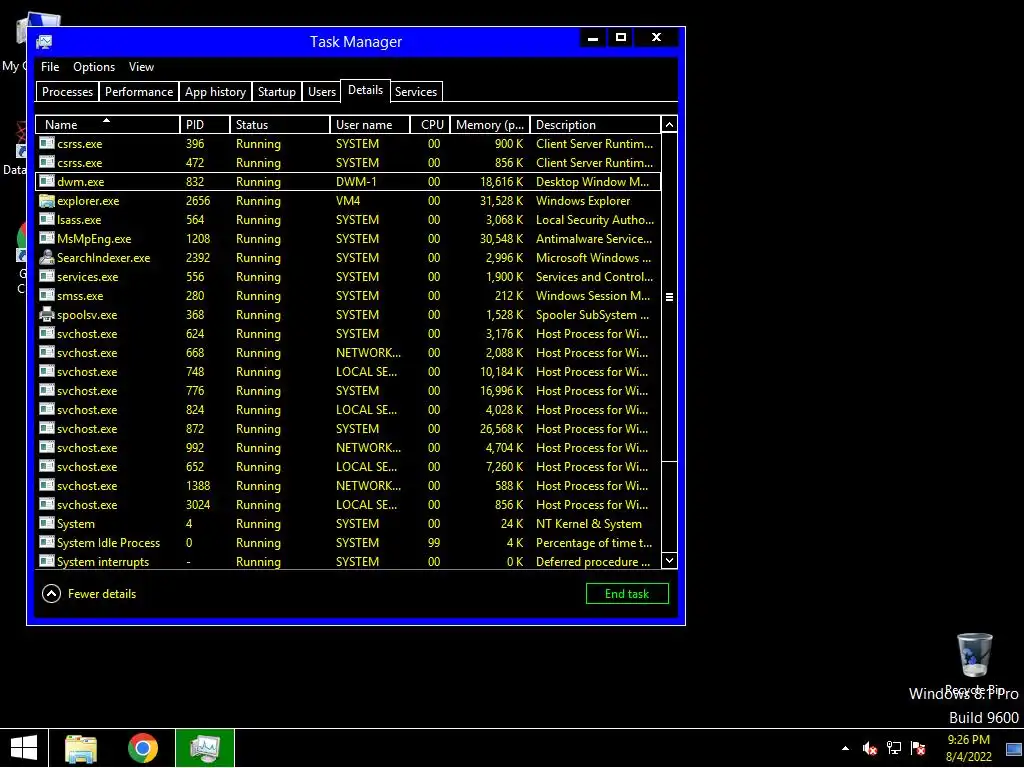Collapse view with Fewer details
Screen dimensions: 1024x768
click(x=89, y=594)
